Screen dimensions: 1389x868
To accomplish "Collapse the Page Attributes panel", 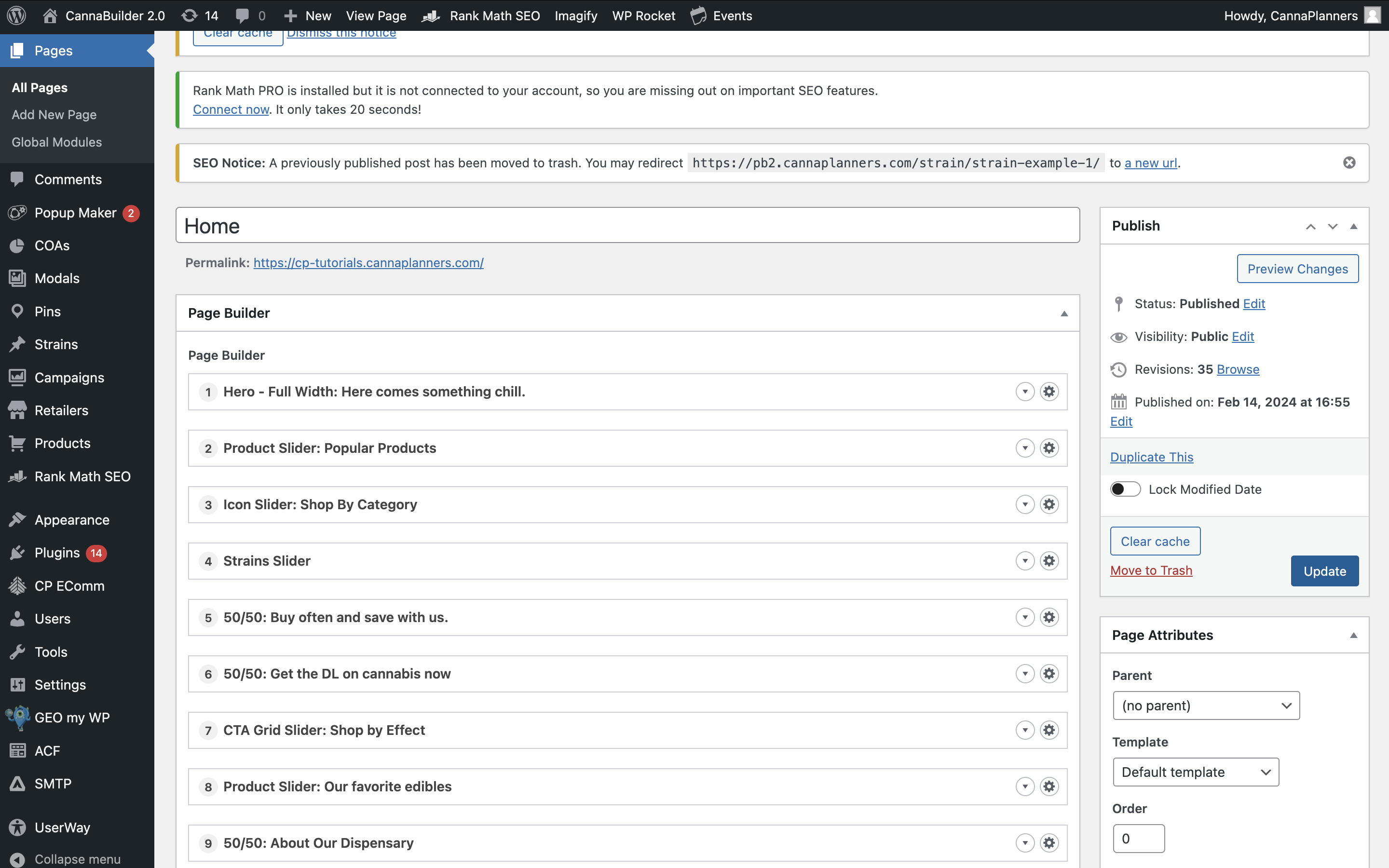I will 1353,635.
